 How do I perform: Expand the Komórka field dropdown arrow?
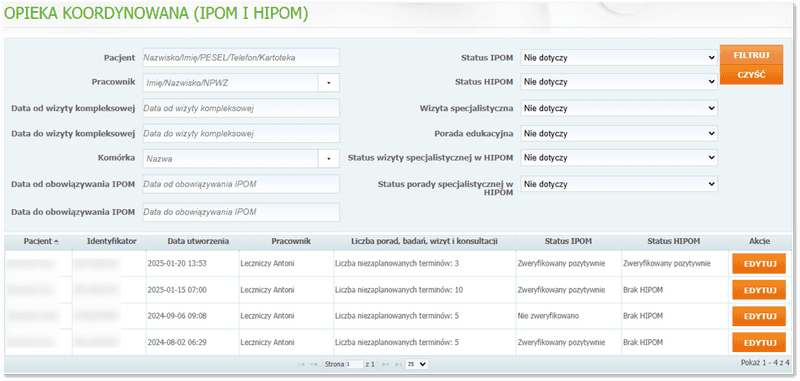(329, 159)
